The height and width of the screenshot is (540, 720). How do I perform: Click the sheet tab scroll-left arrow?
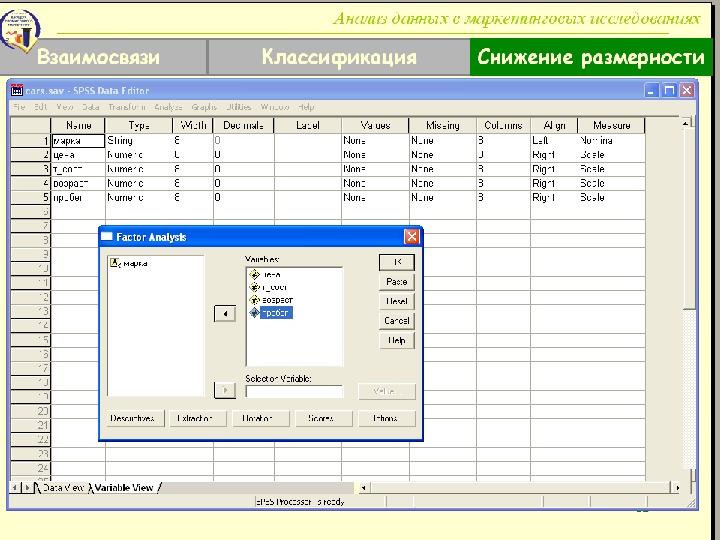15,488
